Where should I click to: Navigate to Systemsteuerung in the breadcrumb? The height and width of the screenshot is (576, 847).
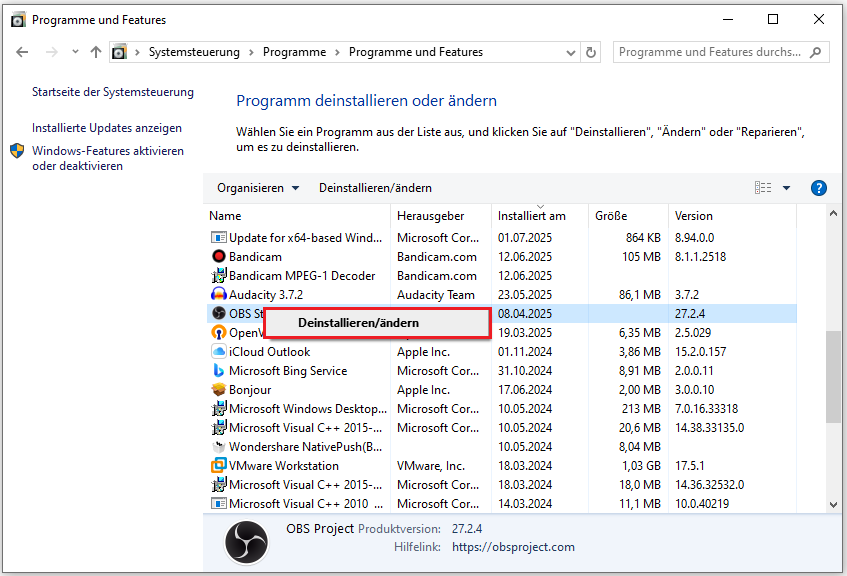[x=194, y=52]
